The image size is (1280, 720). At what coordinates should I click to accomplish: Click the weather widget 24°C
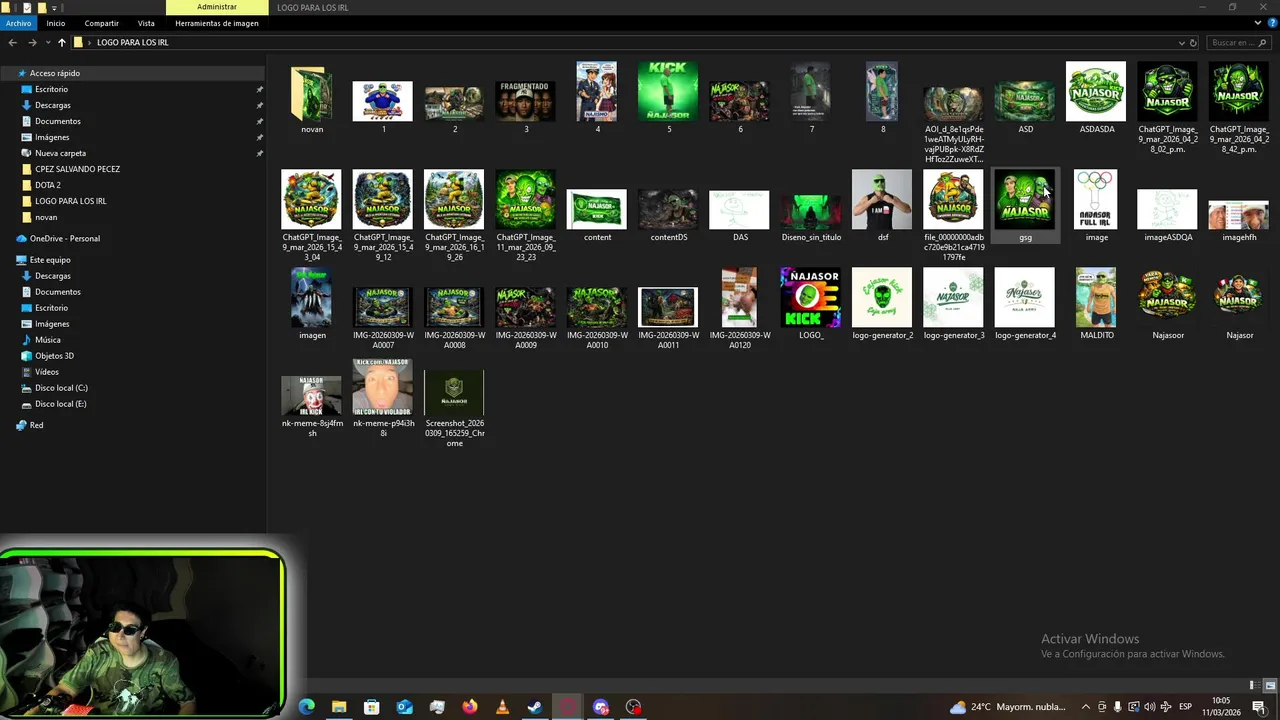(x=1008, y=707)
